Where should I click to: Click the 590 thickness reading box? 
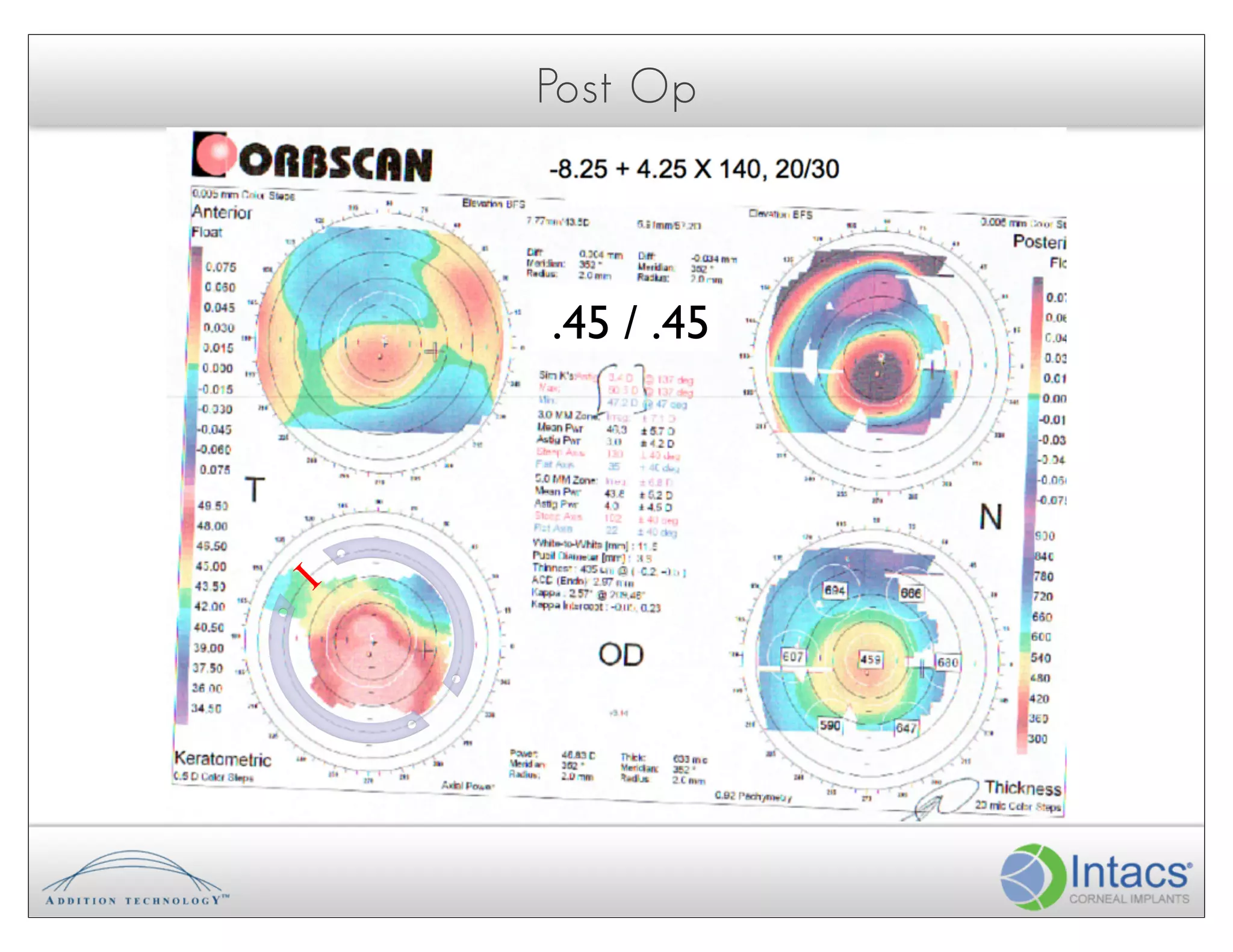(x=830, y=725)
